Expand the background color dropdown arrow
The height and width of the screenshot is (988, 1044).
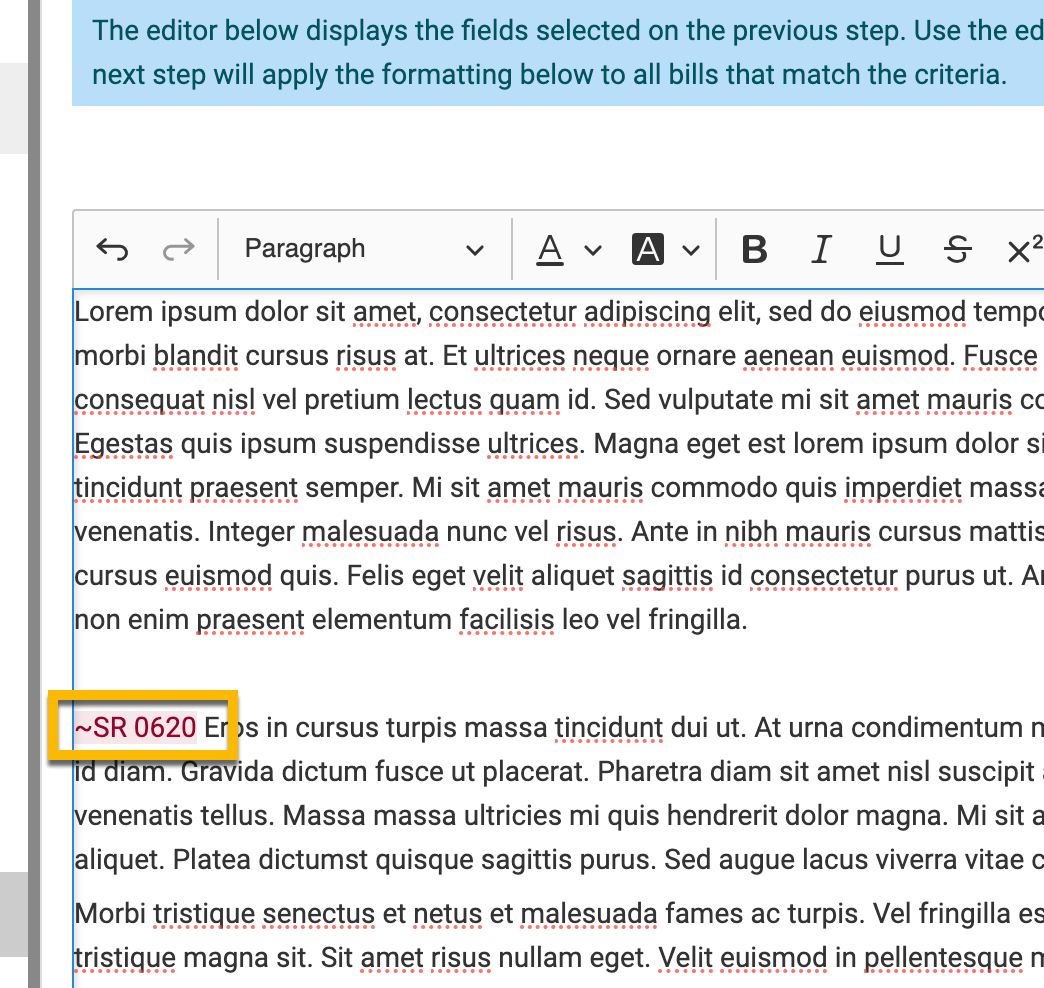691,250
